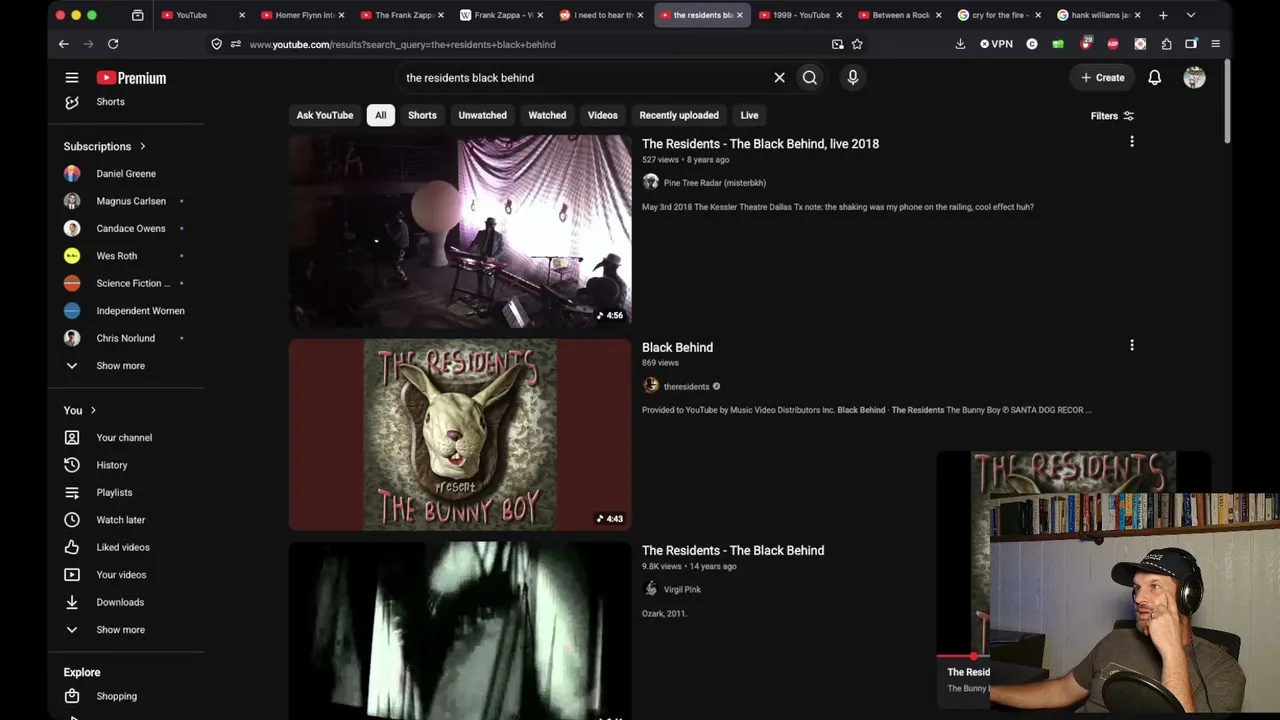Open more options for the Black Behind result
1280x720 pixels.
click(1132, 345)
